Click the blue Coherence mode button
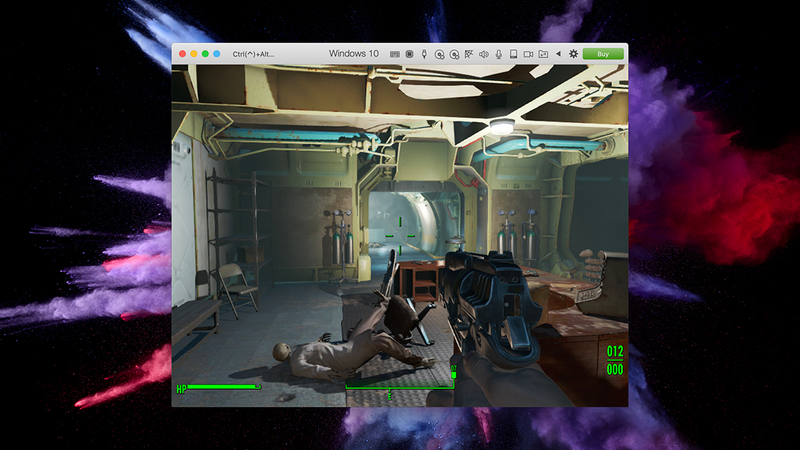Image resolution: width=800 pixels, height=450 pixels. click(217, 54)
